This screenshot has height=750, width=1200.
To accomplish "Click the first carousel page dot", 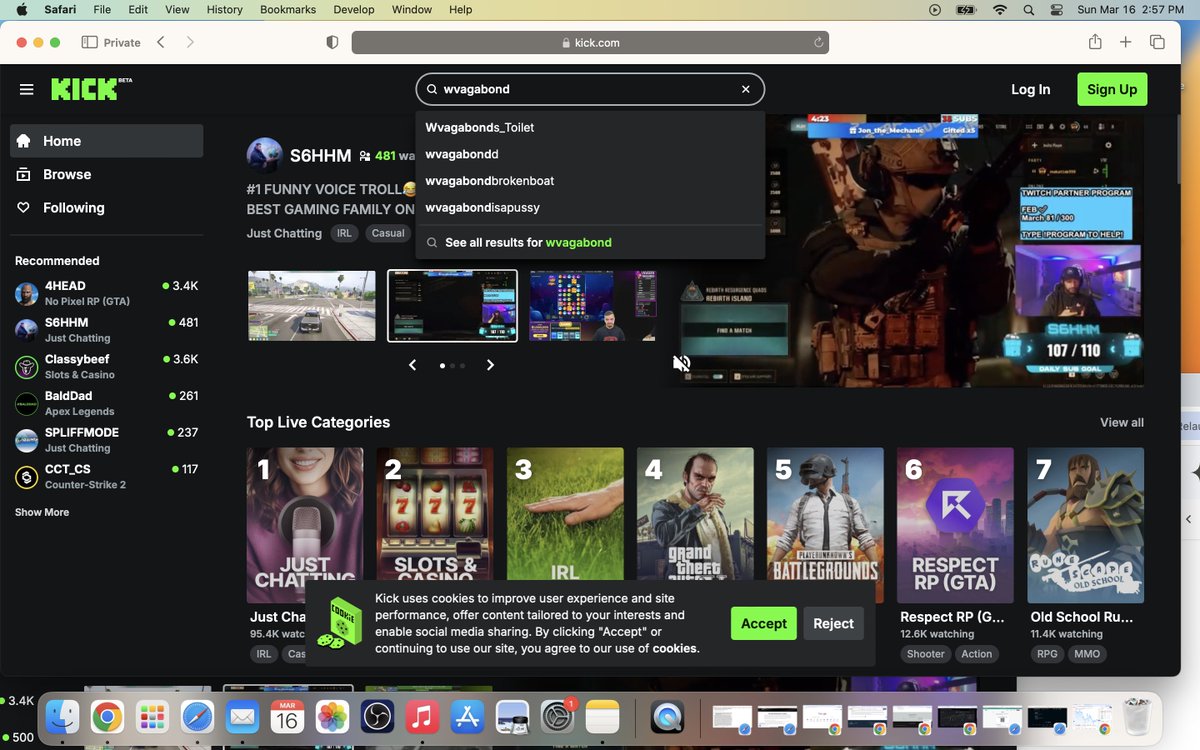I will pyautogui.click(x=442, y=366).
